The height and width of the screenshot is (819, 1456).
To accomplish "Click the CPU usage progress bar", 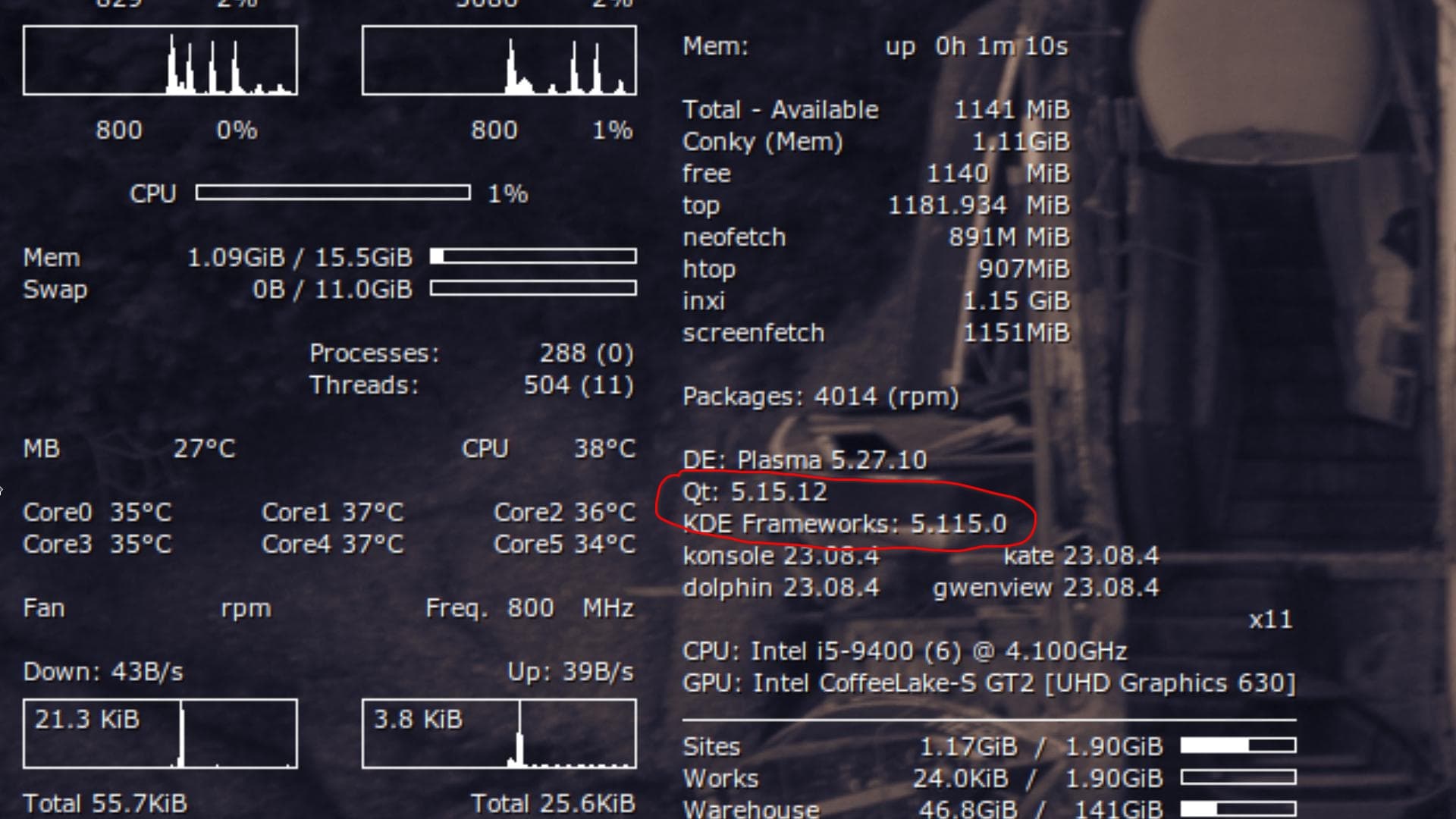I will [332, 193].
